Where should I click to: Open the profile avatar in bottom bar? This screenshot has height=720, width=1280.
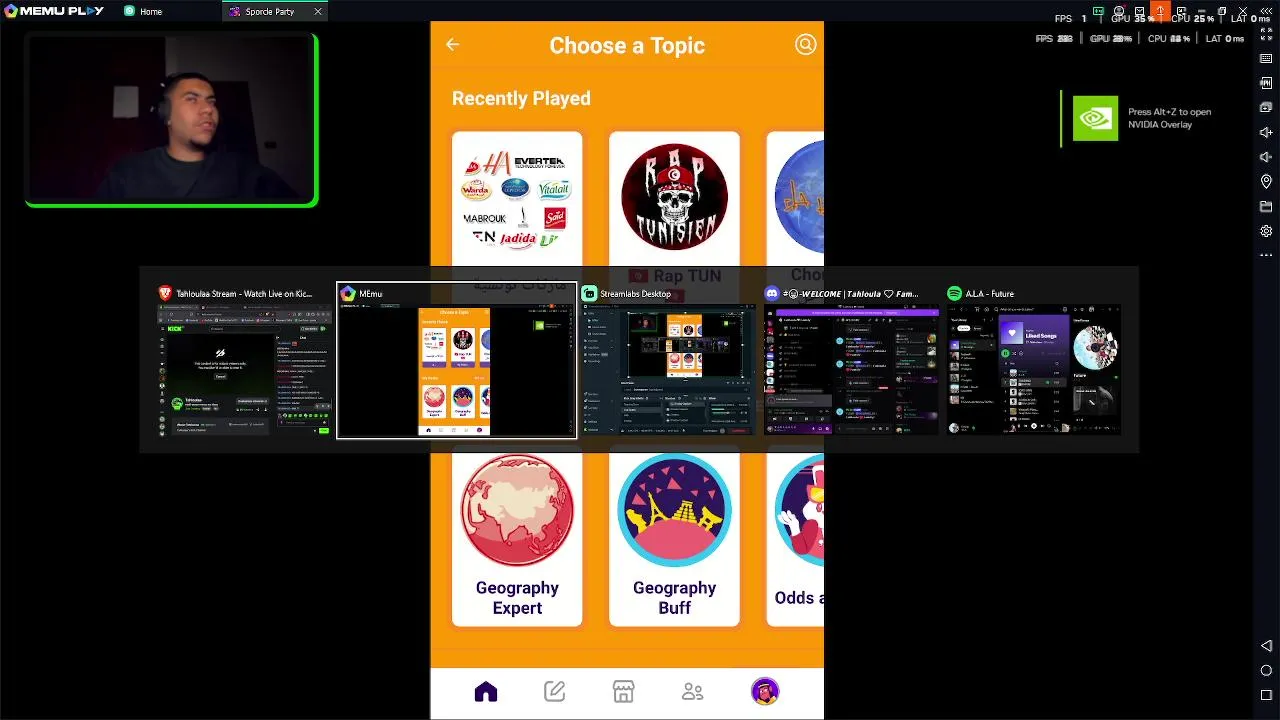click(x=765, y=691)
